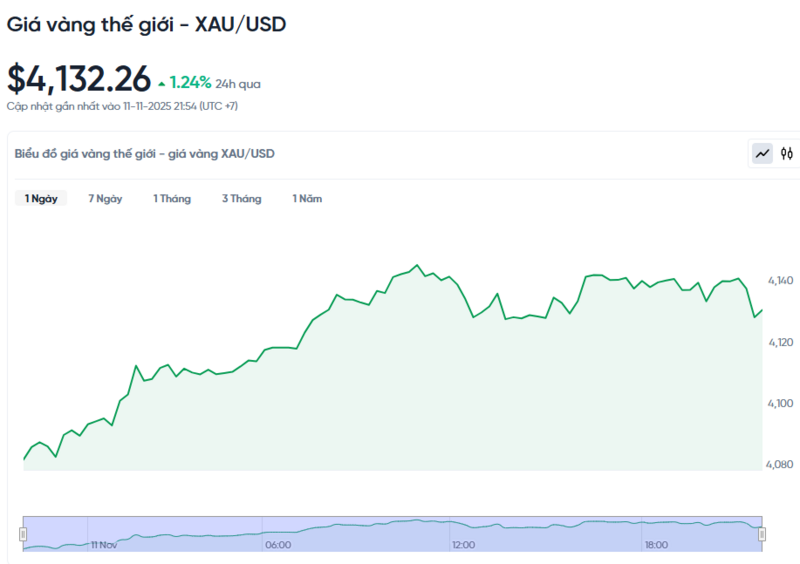Grab the right handle of range navigator
Screen dimensions: 800x564
(x=762, y=534)
